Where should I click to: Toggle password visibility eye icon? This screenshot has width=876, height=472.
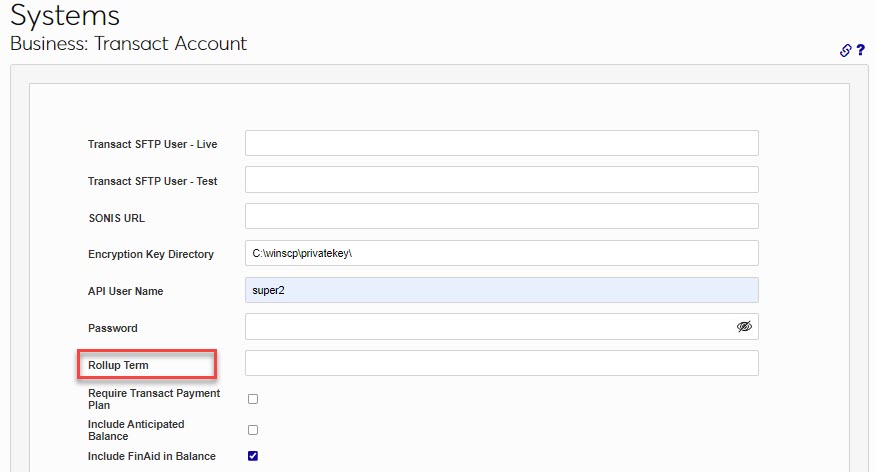click(744, 326)
